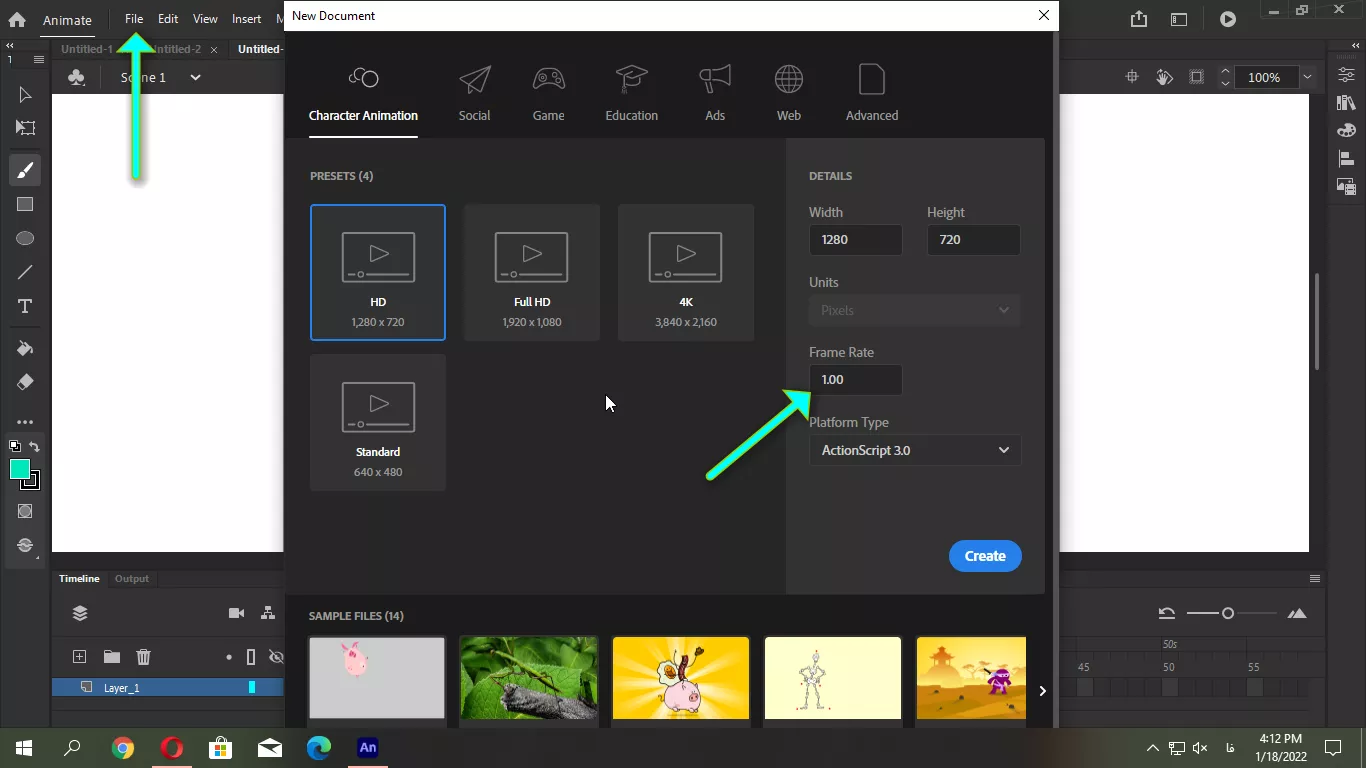This screenshot has width=1366, height=768.
Task: Click the New Layer icon
Action: point(79,657)
